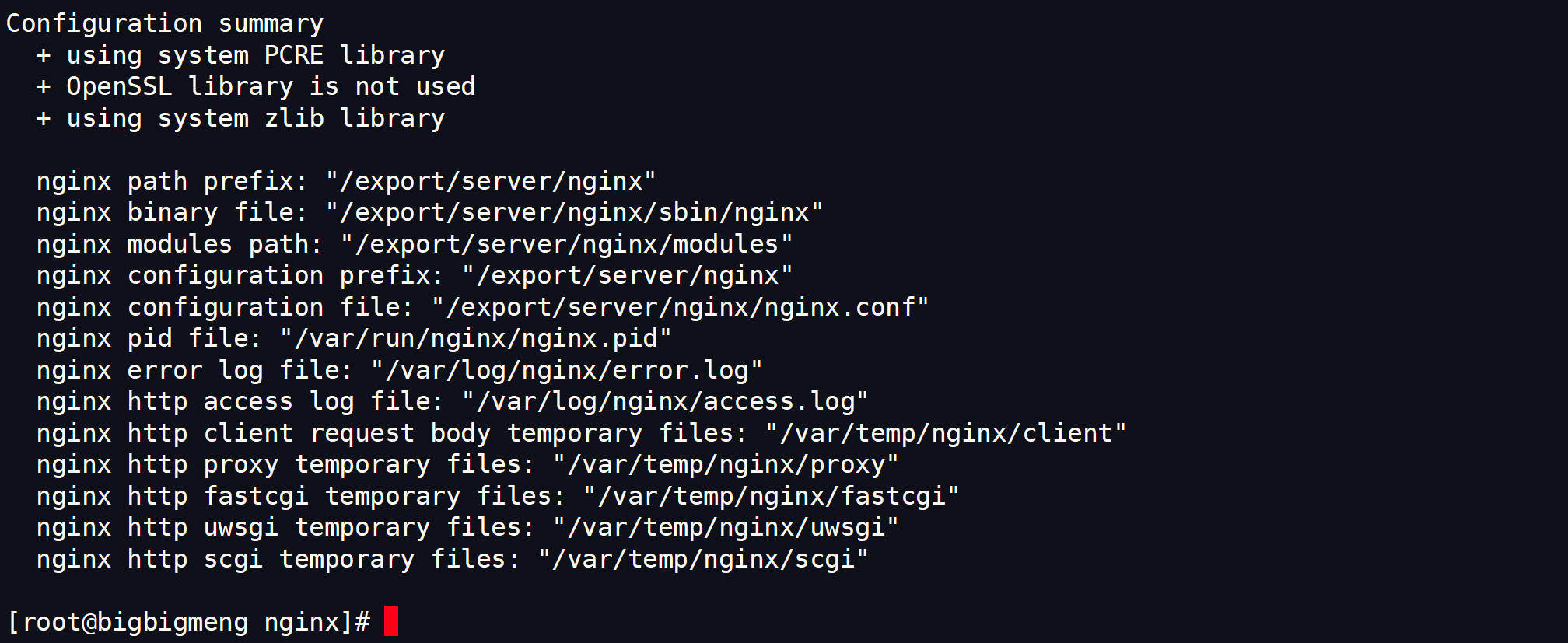Click "using system zlib library" text

pos(256,118)
